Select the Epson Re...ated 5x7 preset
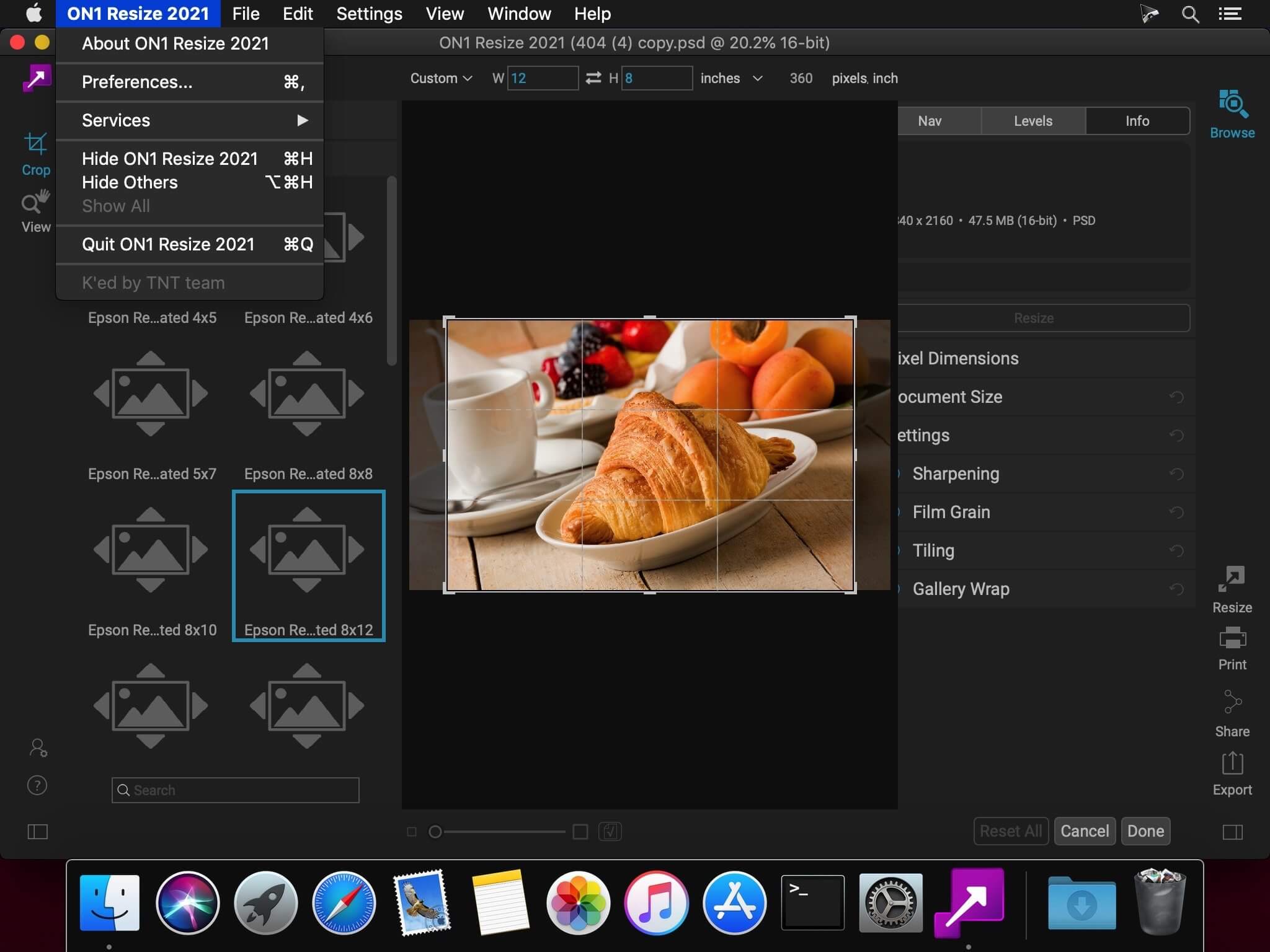The height and width of the screenshot is (952, 1270). 152,410
